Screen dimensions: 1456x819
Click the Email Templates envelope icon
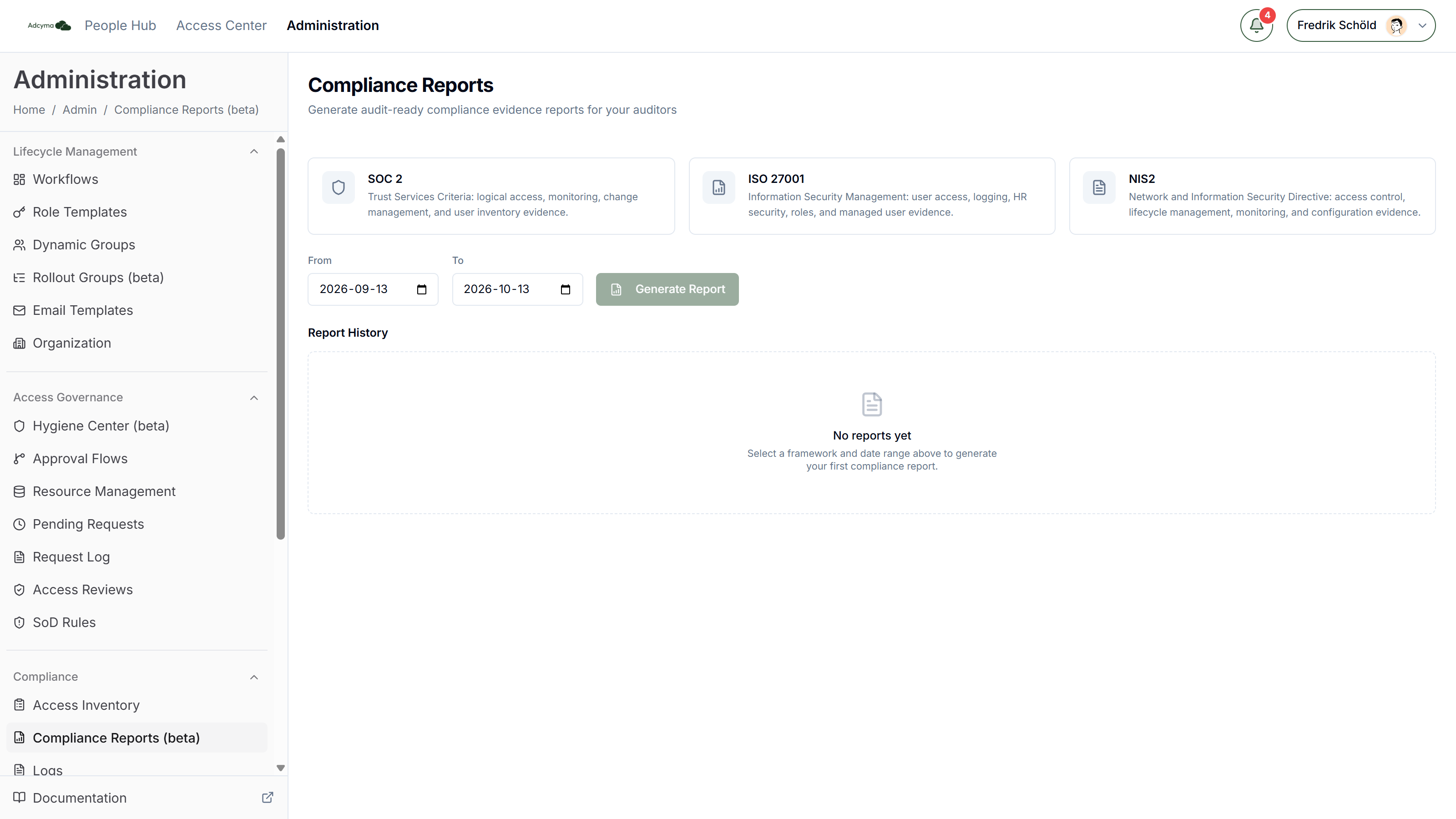tap(19, 310)
